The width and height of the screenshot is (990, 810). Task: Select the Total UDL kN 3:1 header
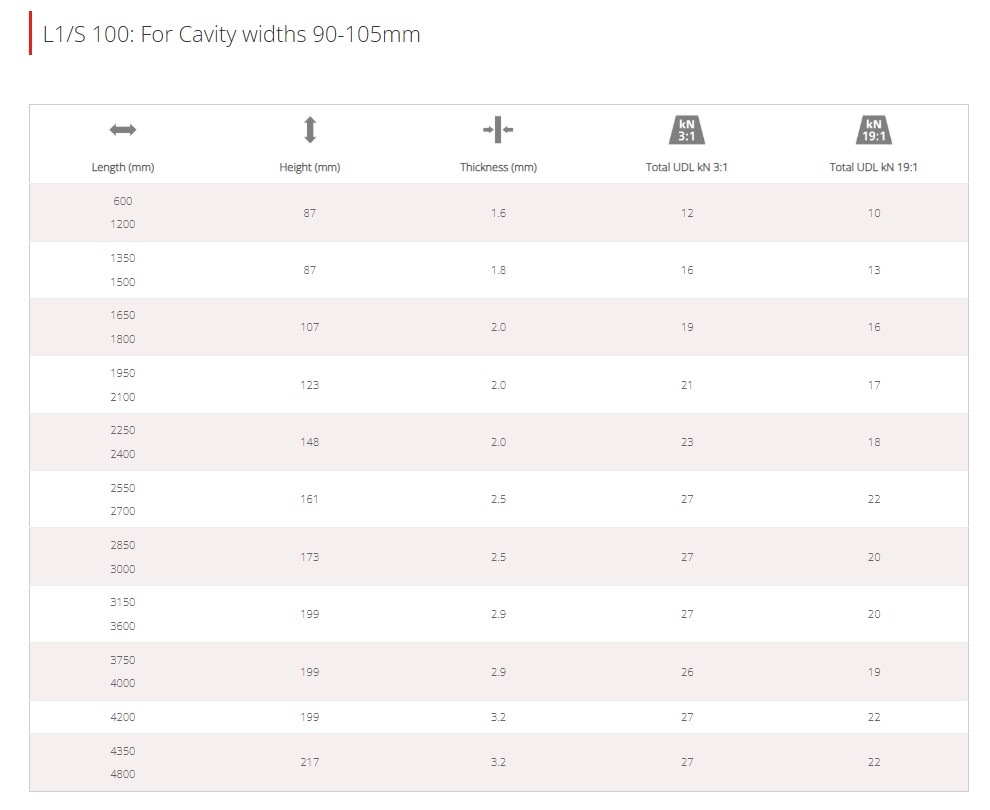[686, 167]
